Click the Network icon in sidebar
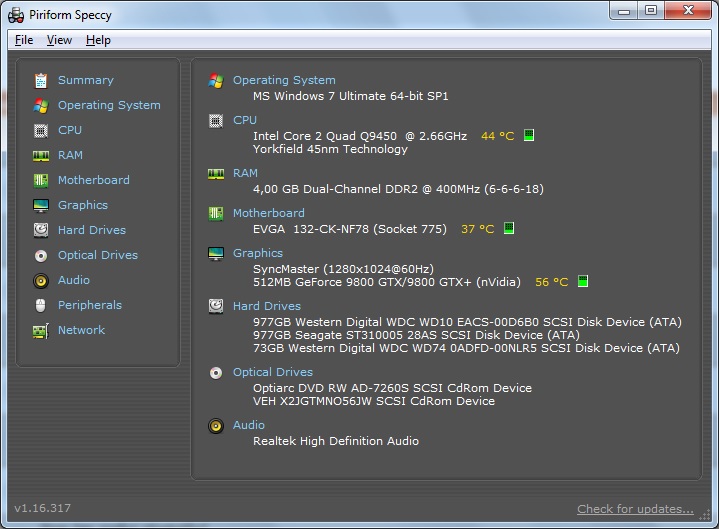The height and width of the screenshot is (529, 719). coord(41,330)
